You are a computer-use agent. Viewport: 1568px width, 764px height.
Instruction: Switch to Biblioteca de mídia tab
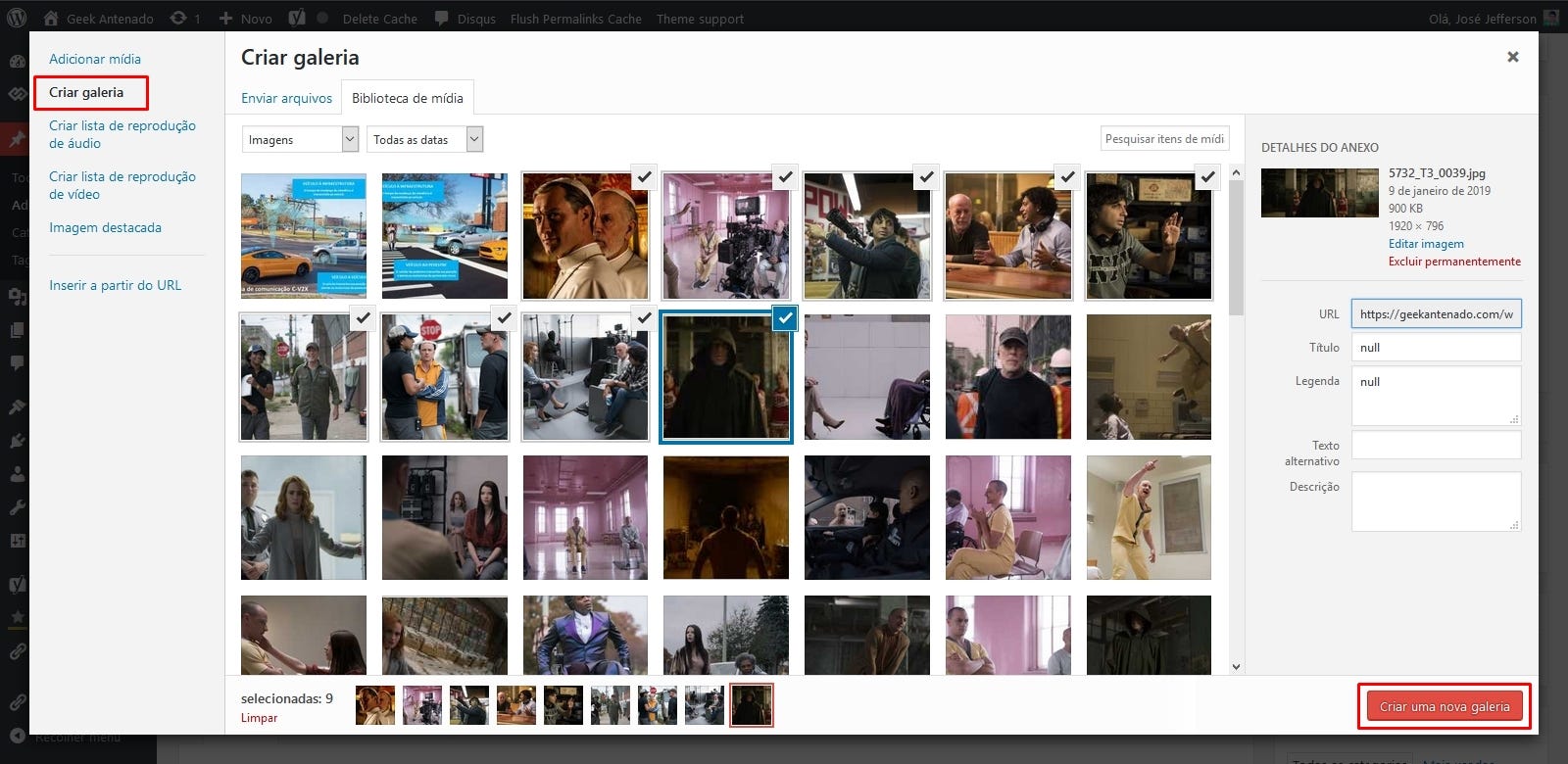pyautogui.click(x=408, y=98)
